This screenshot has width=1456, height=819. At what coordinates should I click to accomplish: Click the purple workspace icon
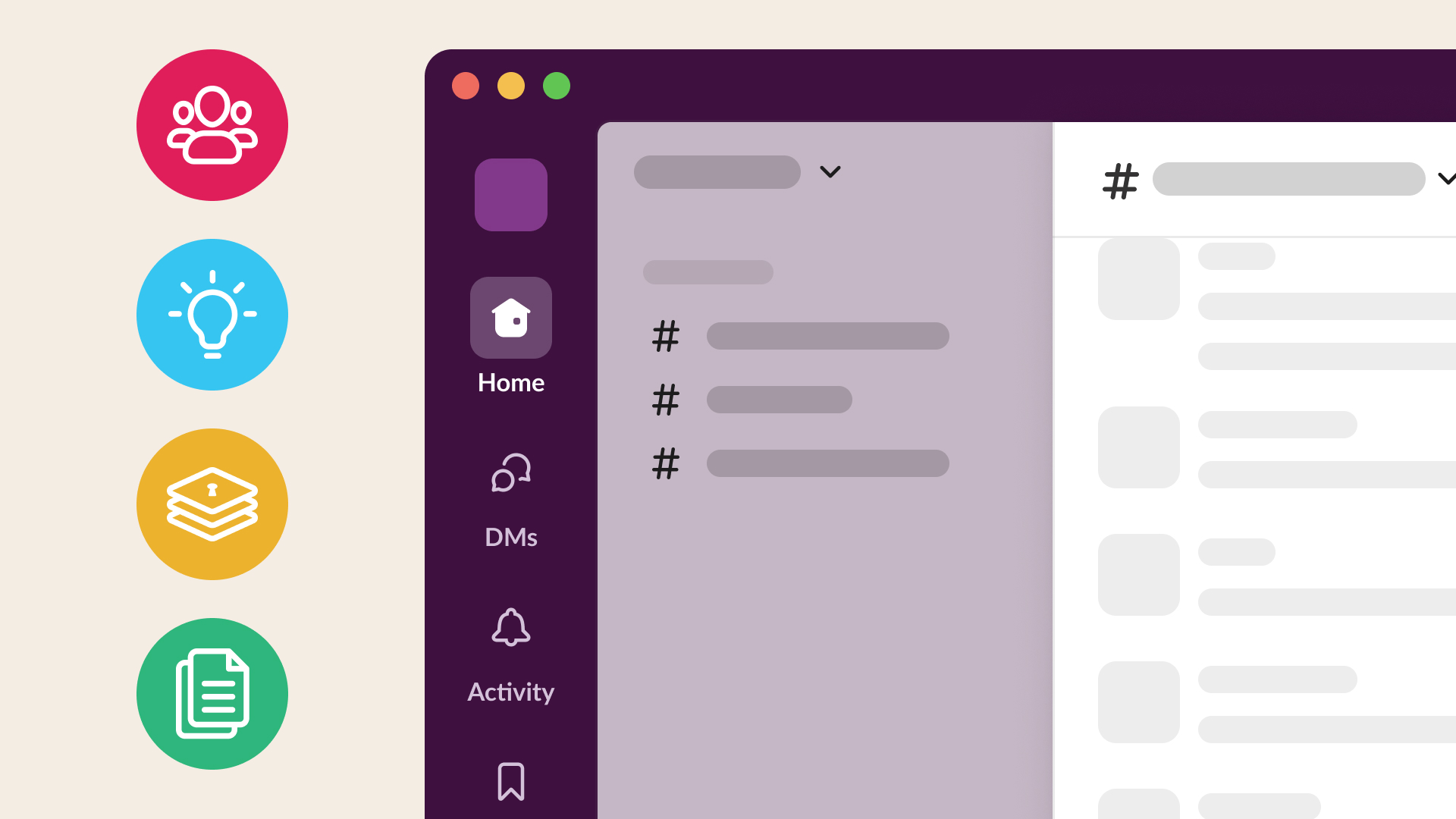[x=510, y=194]
